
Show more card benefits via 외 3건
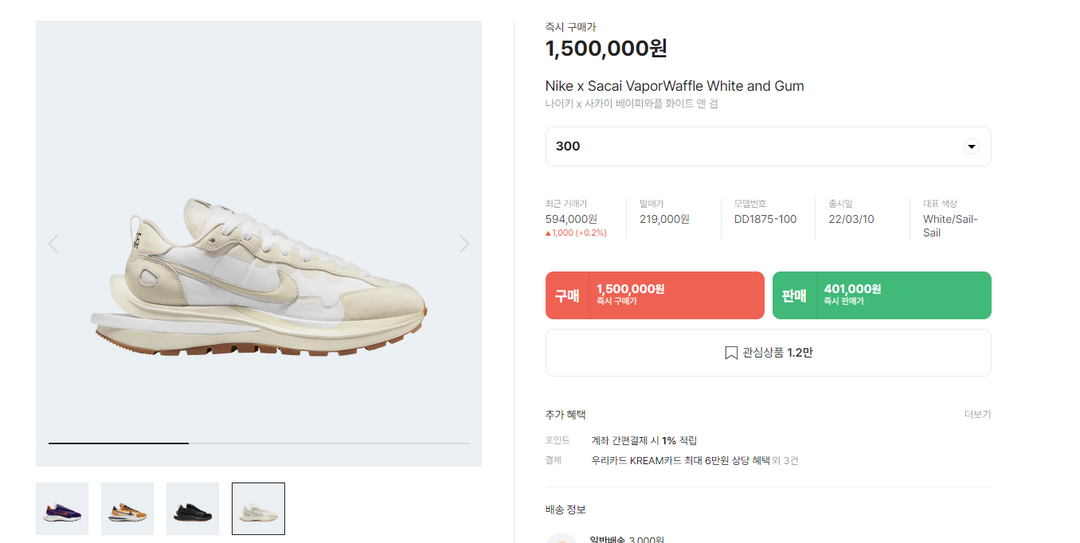[x=786, y=461]
